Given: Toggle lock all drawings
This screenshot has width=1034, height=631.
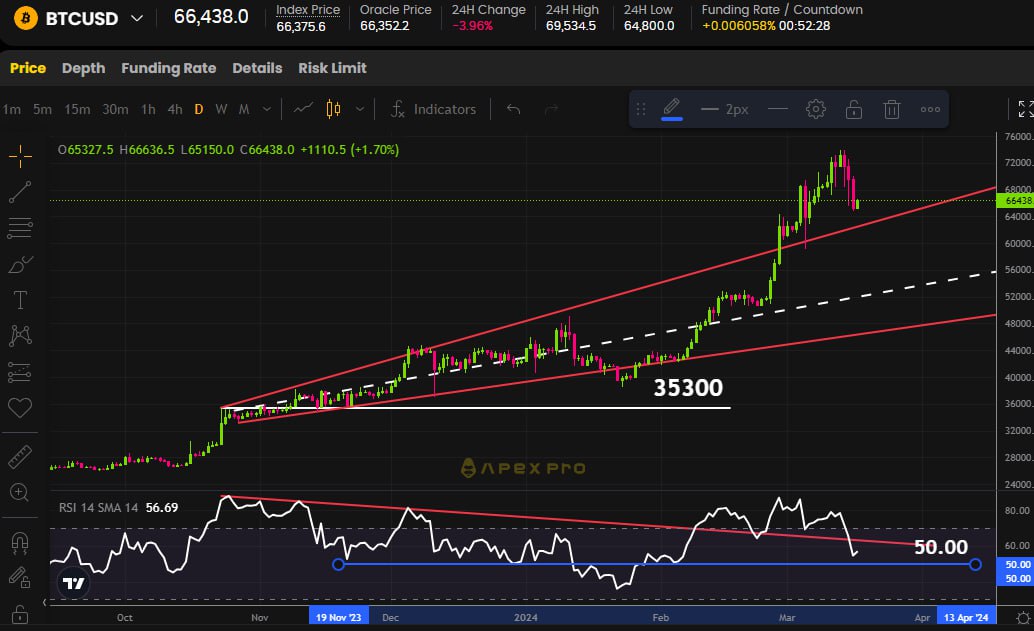Looking at the screenshot, I should click(x=20, y=614).
